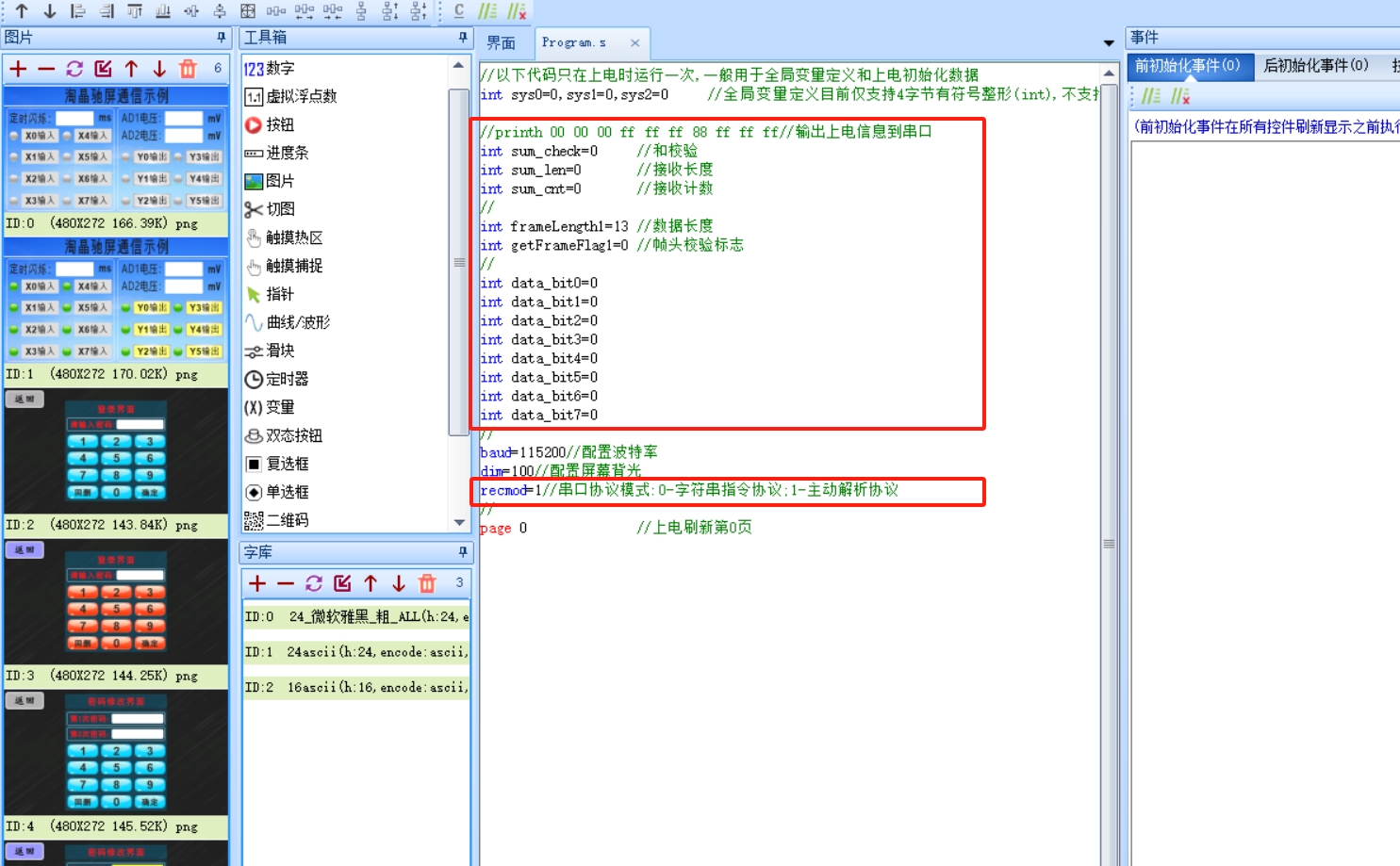
Task: Increase vertical spacing icon
Action: pos(390,11)
